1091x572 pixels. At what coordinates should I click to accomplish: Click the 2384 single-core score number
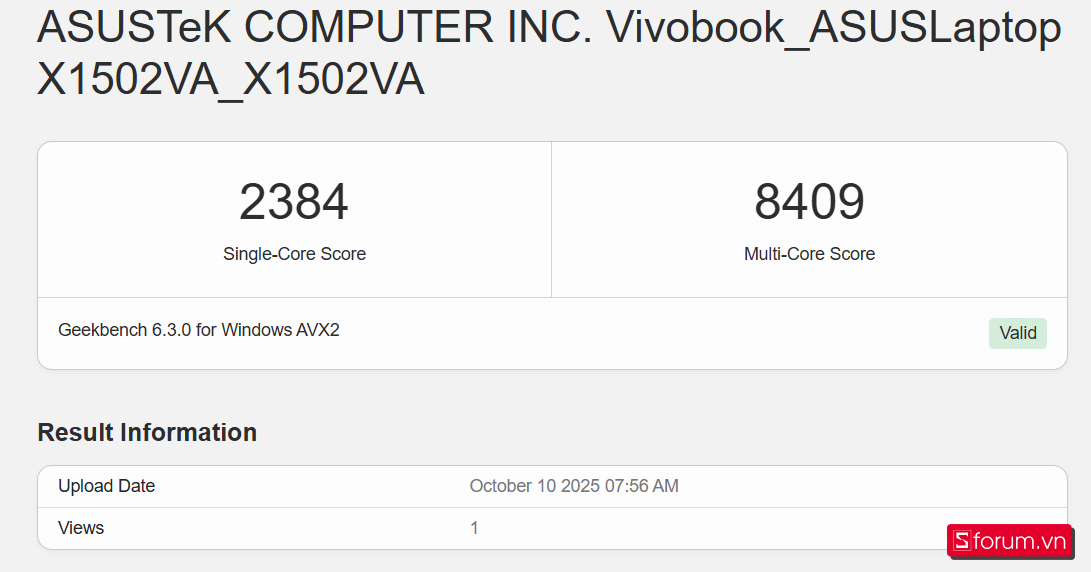click(294, 202)
